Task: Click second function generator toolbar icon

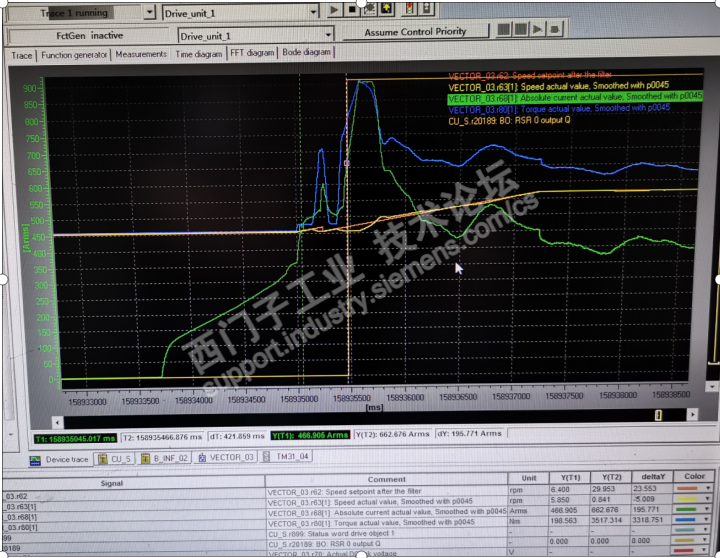Action: [520, 30]
